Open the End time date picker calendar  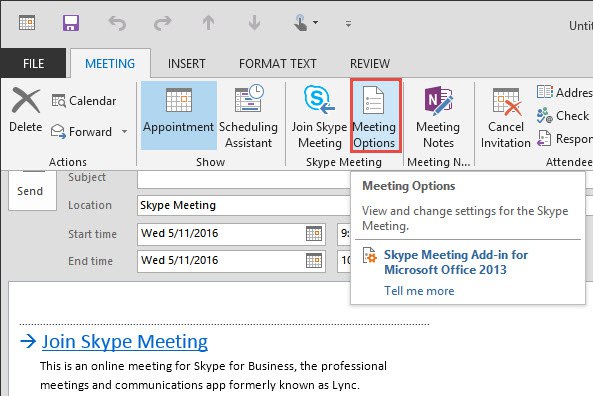(314, 261)
